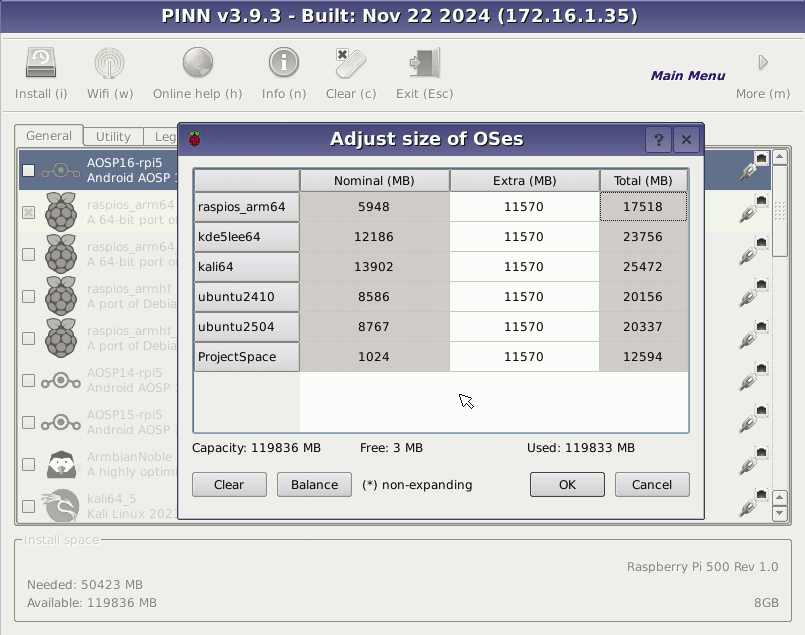Image resolution: width=805 pixels, height=635 pixels.
Task: Open the Wifi settings icon
Action: [x=110, y=64]
